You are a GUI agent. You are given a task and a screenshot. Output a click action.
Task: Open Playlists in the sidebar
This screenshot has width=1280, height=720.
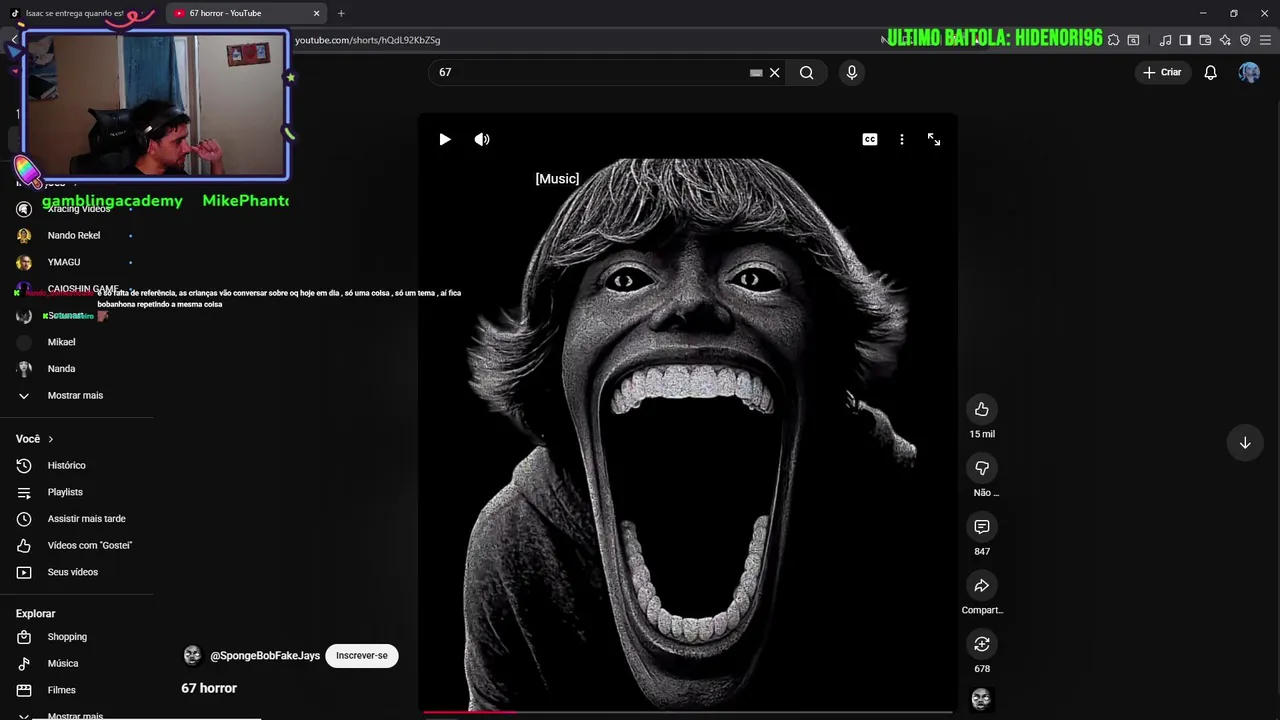[65, 492]
